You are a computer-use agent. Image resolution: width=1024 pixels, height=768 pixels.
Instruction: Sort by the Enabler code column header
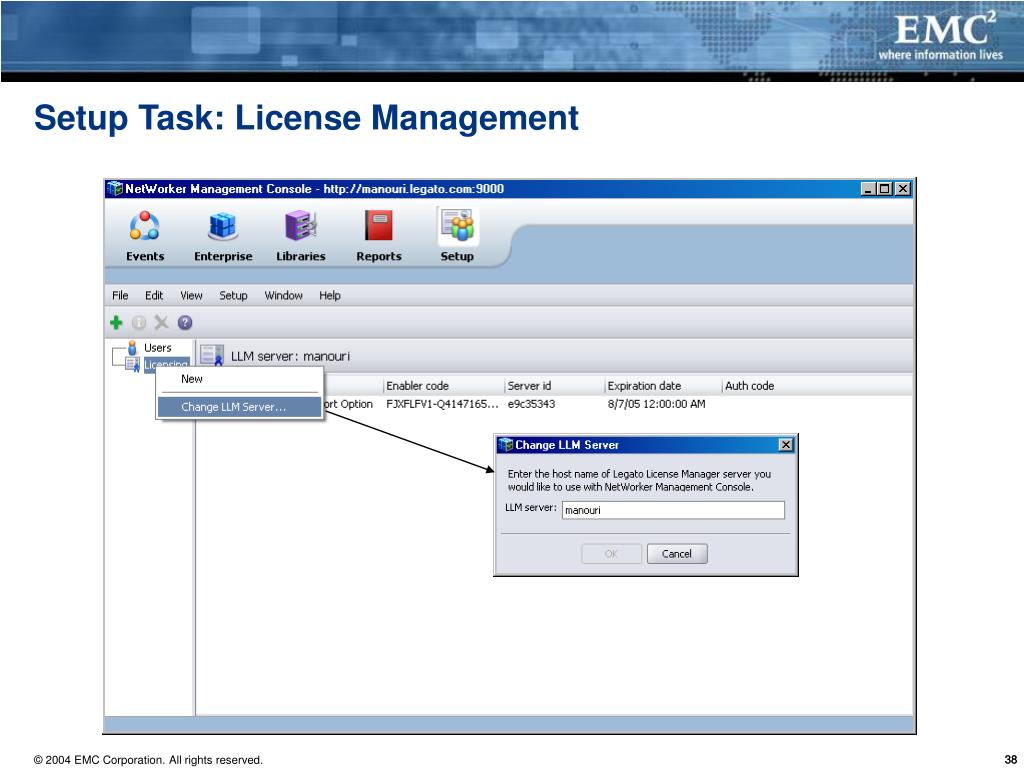(x=444, y=386)
